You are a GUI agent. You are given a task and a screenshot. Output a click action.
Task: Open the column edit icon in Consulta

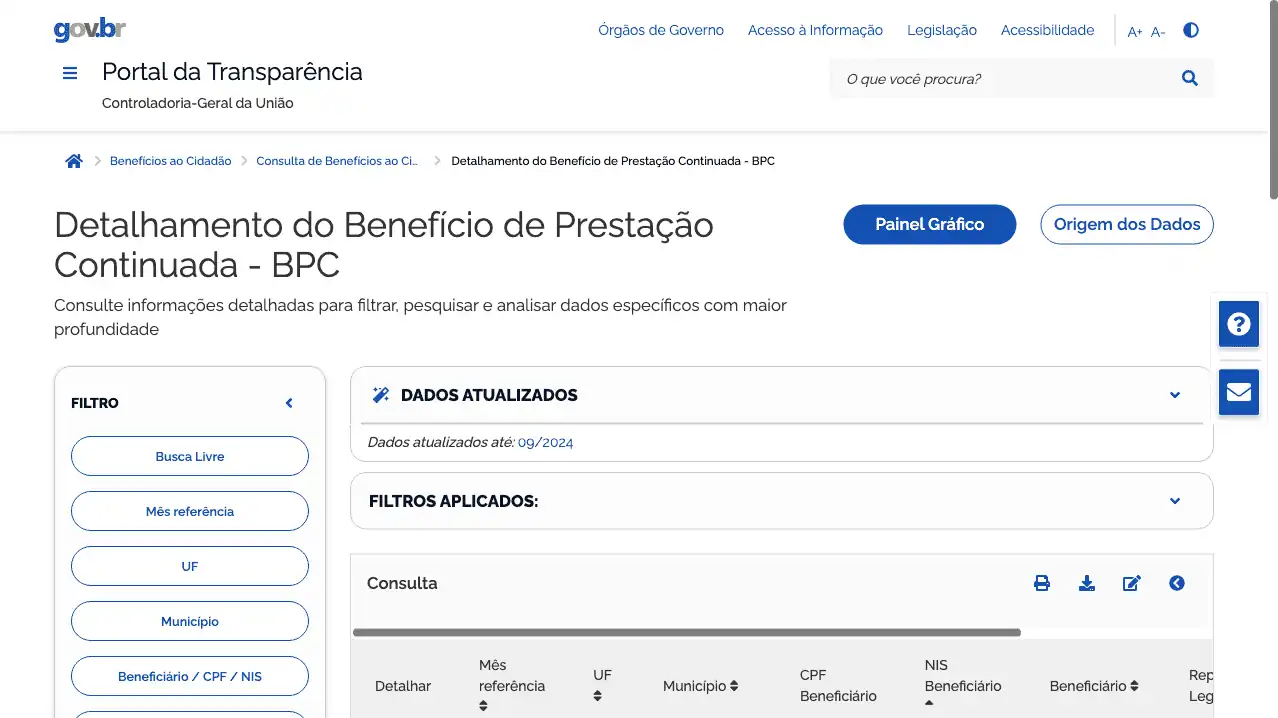1132,583
